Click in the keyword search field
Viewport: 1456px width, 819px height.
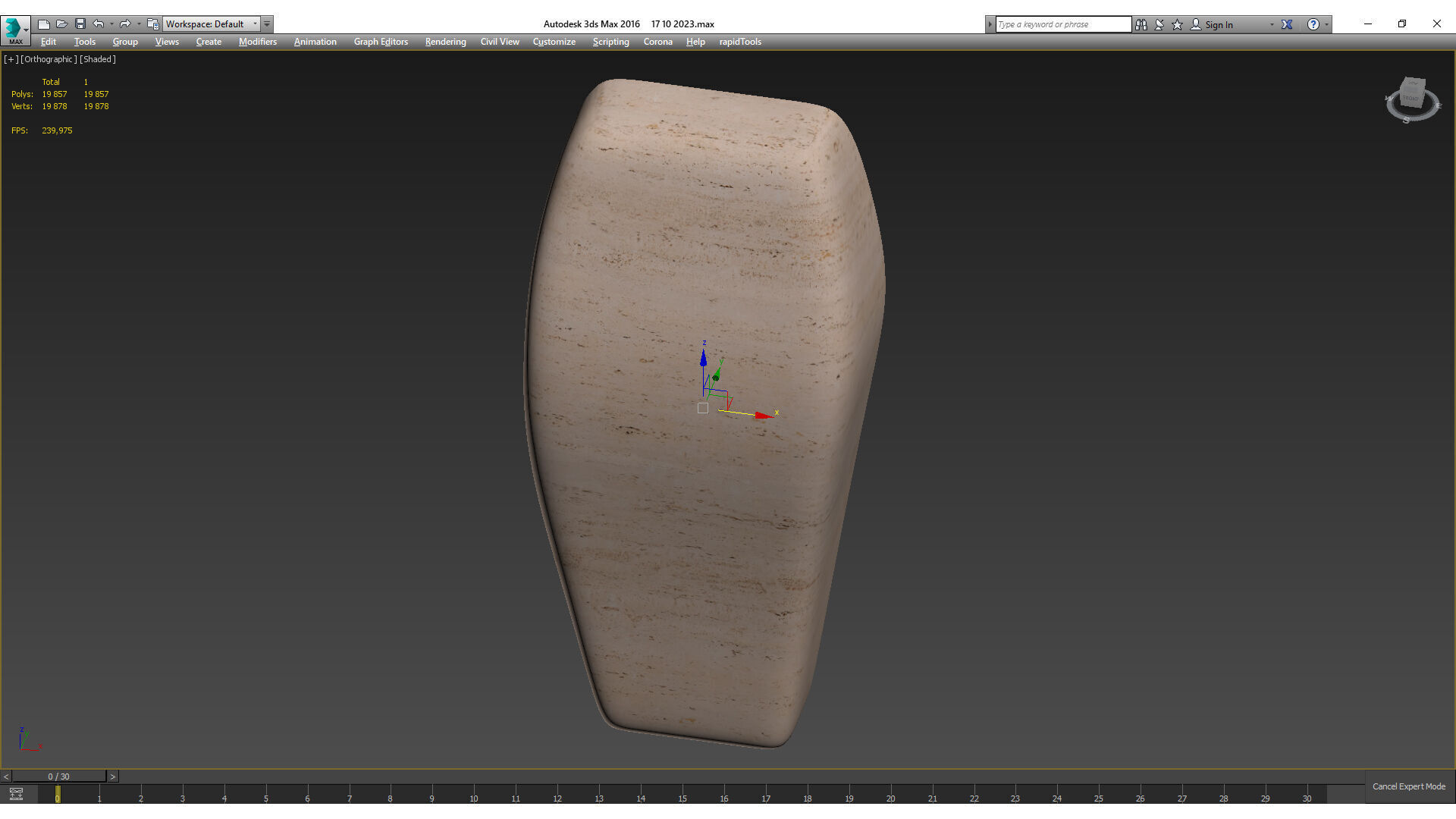(1063, 24)
